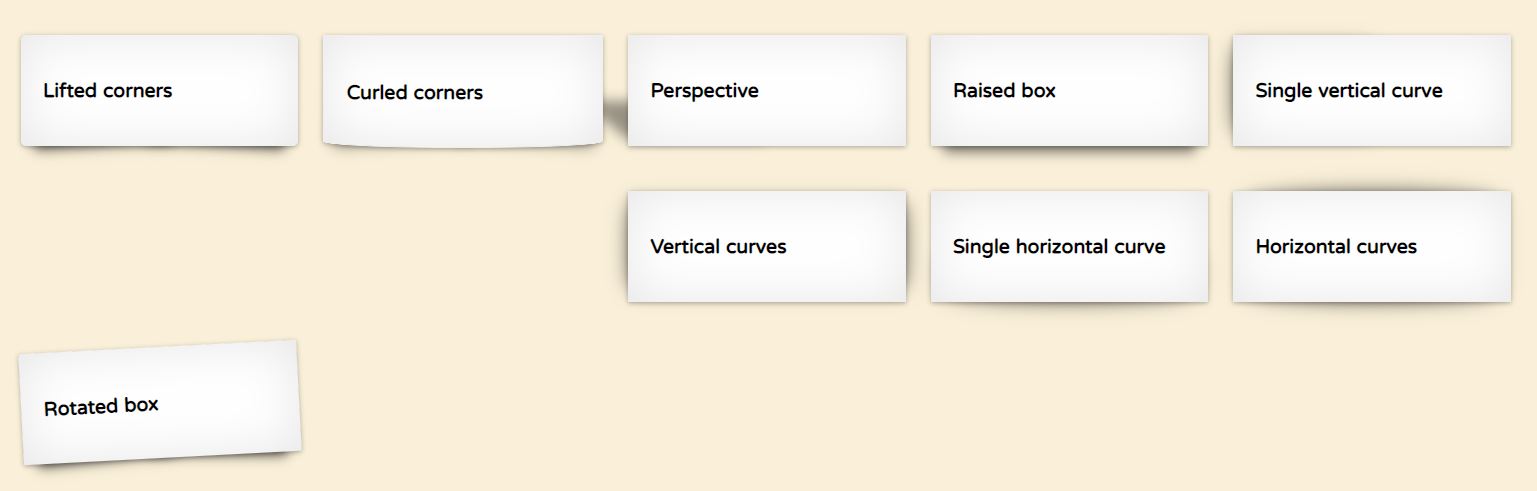
Task: Click the 'Curled corners' text label
Action: tap(415, 92)
